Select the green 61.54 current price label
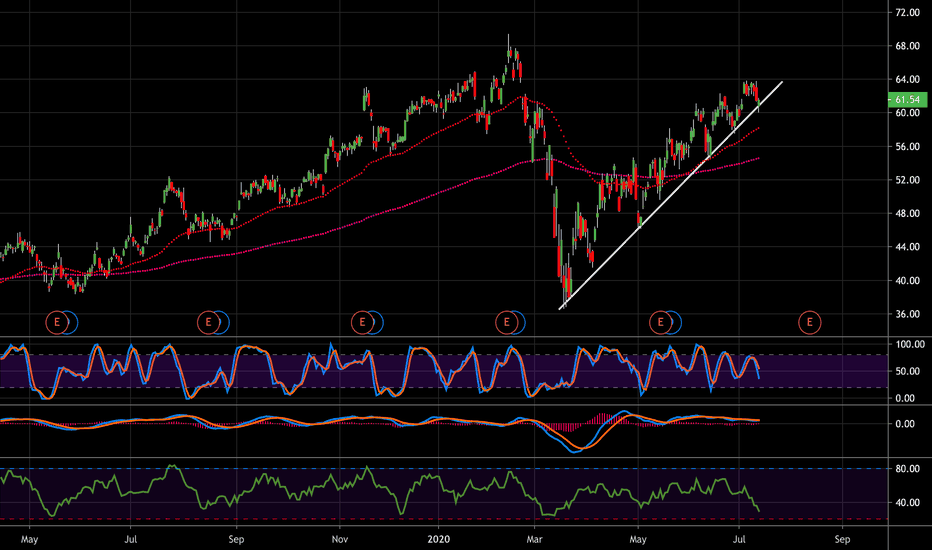This screenshot has width=932, height=550. coord(907,99)
